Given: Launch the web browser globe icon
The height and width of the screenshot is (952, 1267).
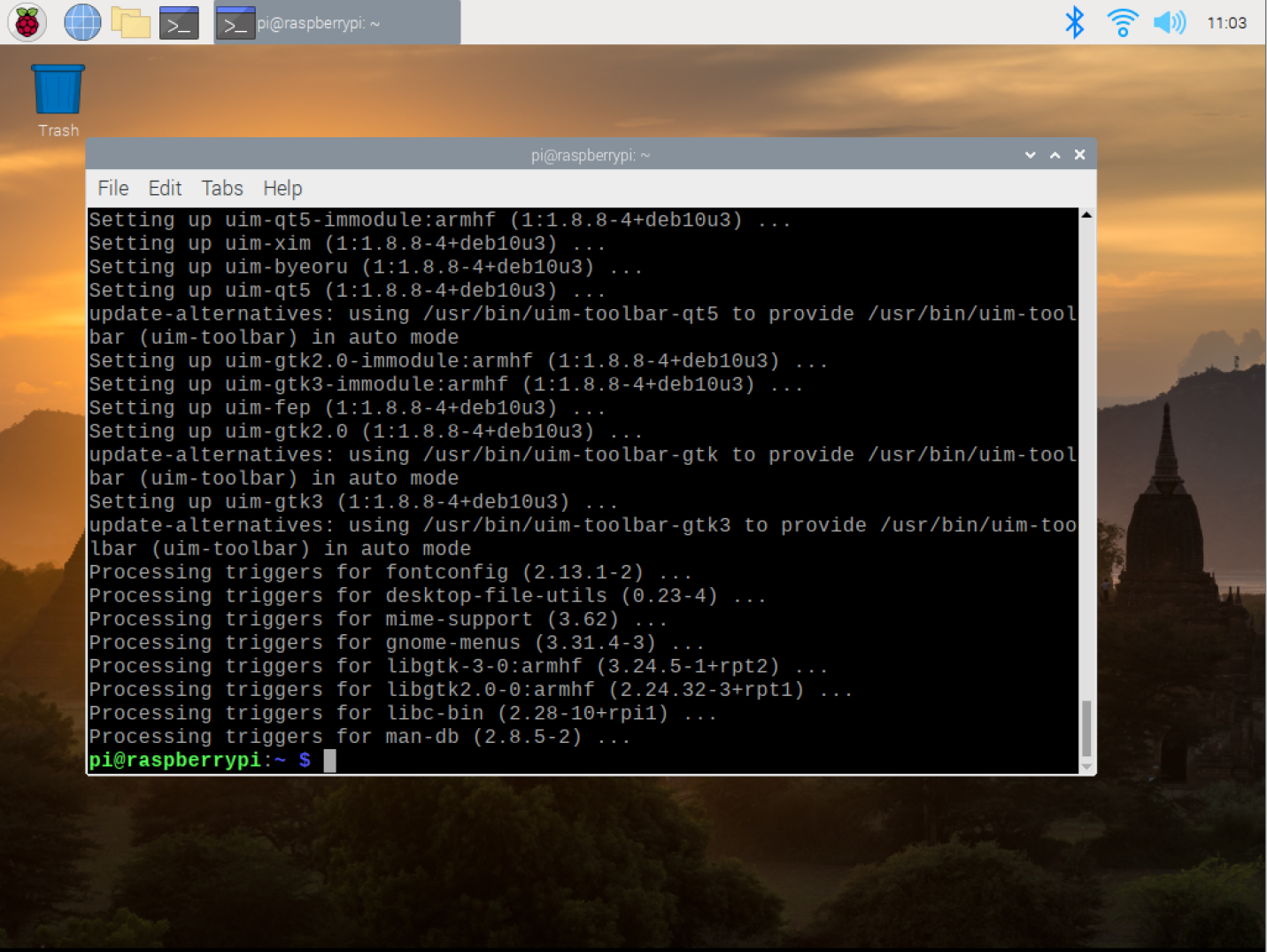Looking at the screenshot, I should click(82, 22).
